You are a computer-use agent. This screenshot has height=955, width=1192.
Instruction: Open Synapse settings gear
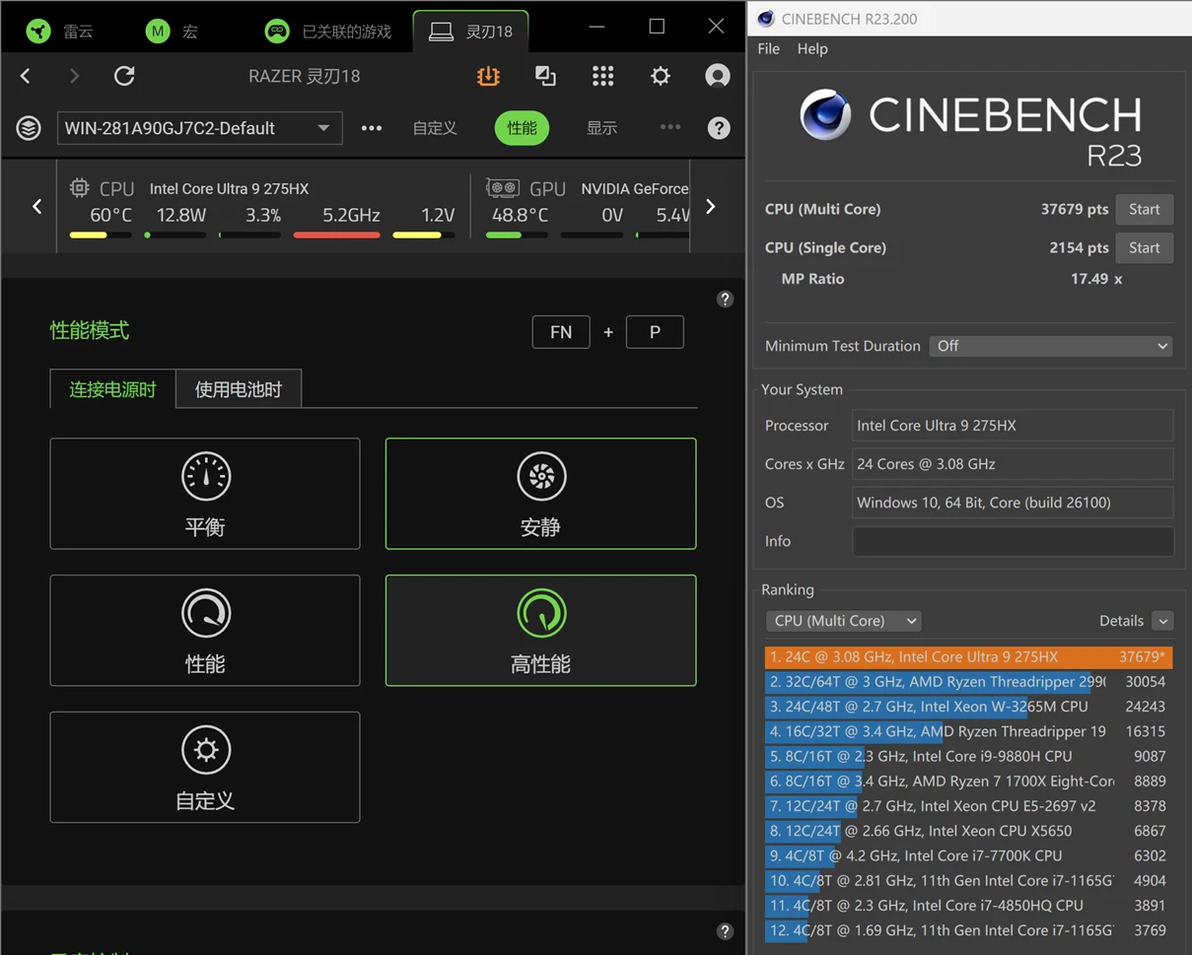661,76
